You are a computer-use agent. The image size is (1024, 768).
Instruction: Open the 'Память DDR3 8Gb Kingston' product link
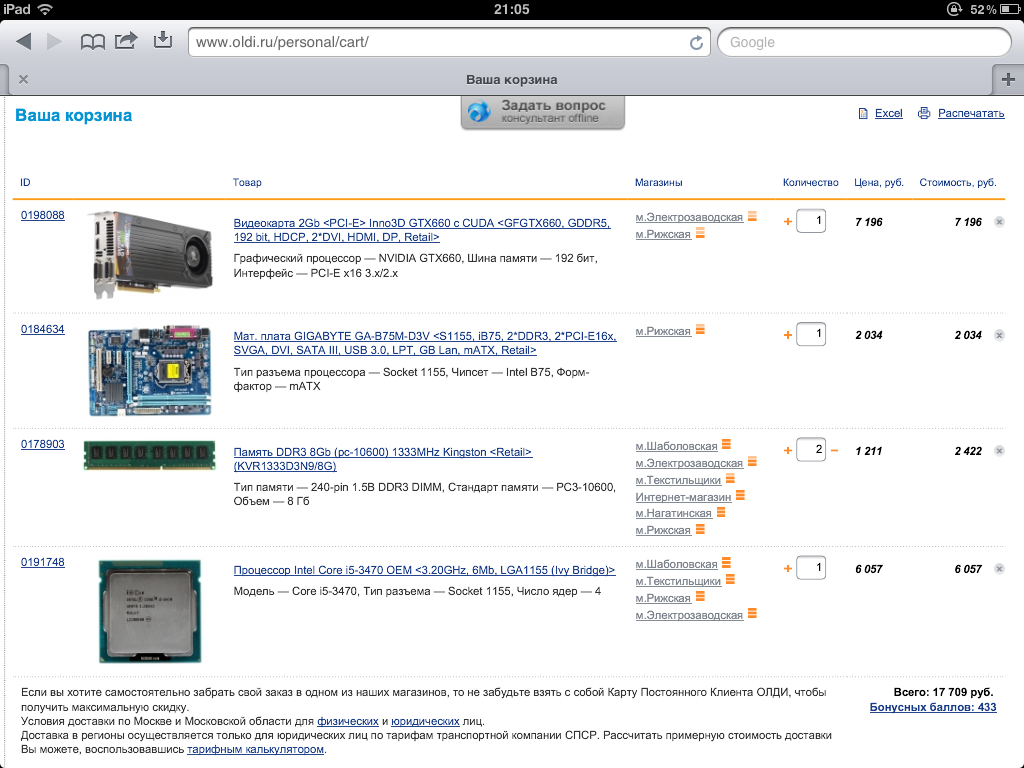[383, 459]
